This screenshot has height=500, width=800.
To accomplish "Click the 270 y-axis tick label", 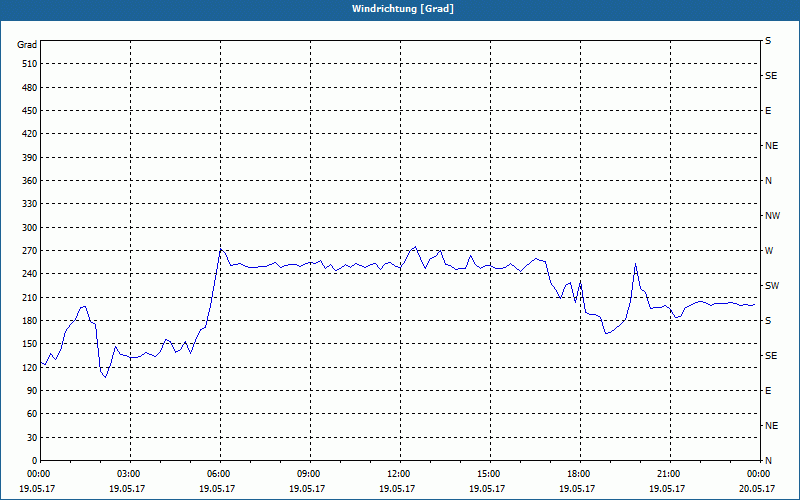I will tap(30, 251).
